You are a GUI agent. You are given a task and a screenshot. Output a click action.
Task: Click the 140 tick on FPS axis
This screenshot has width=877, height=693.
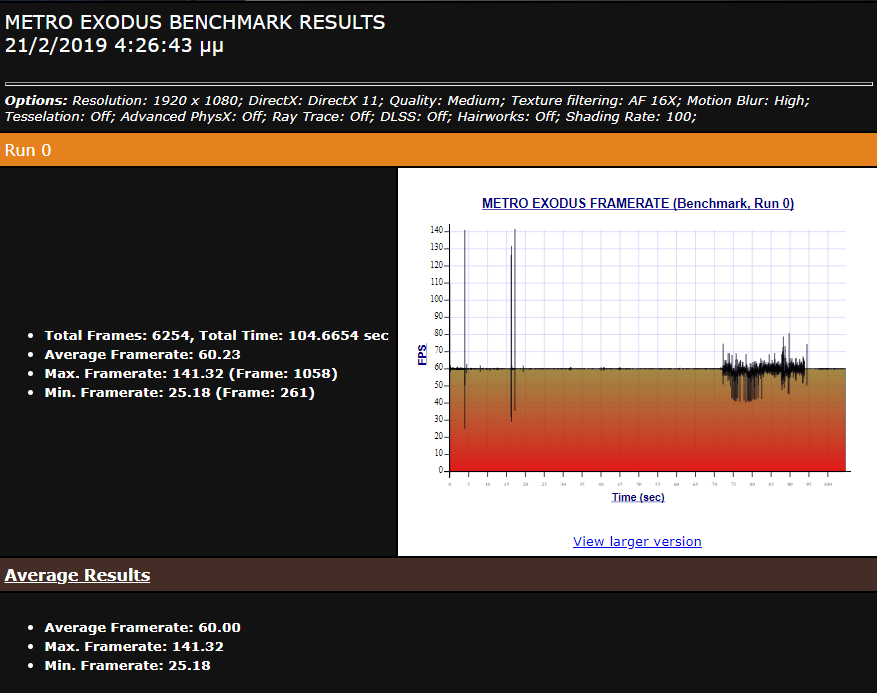click(437, 230)
